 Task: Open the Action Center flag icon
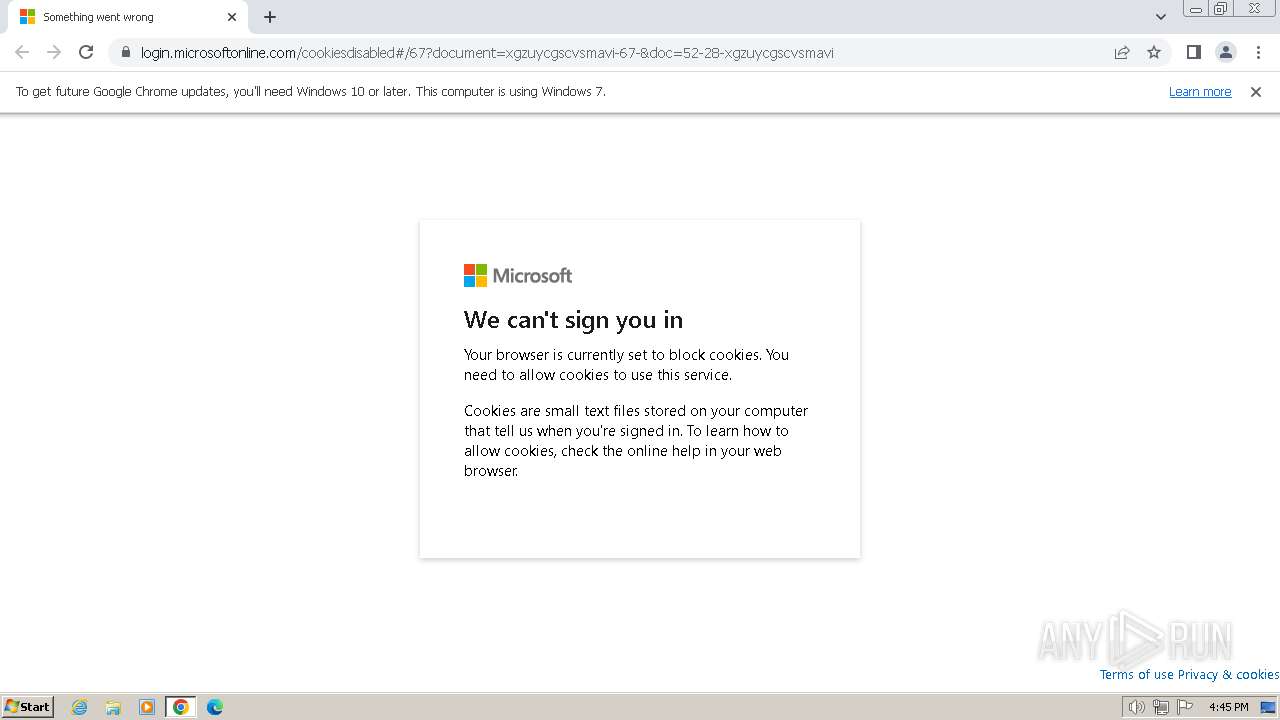click(x=1185, y=707)
